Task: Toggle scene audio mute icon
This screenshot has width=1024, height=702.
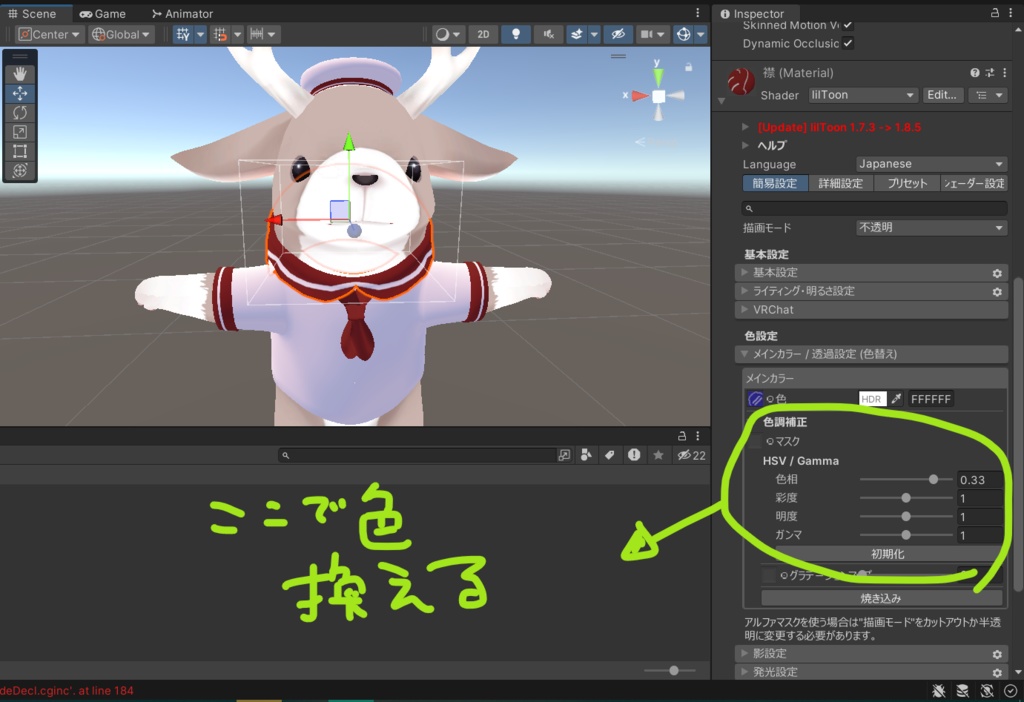Action: click(x=549, y=34)
